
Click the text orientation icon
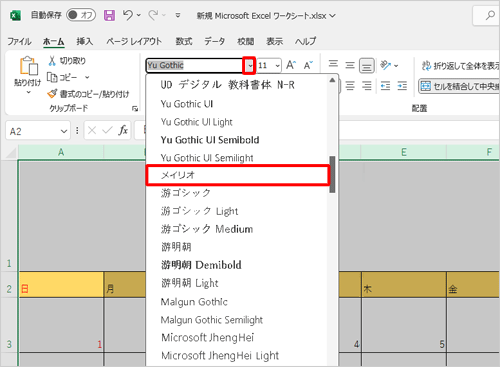tap(385, 65)
